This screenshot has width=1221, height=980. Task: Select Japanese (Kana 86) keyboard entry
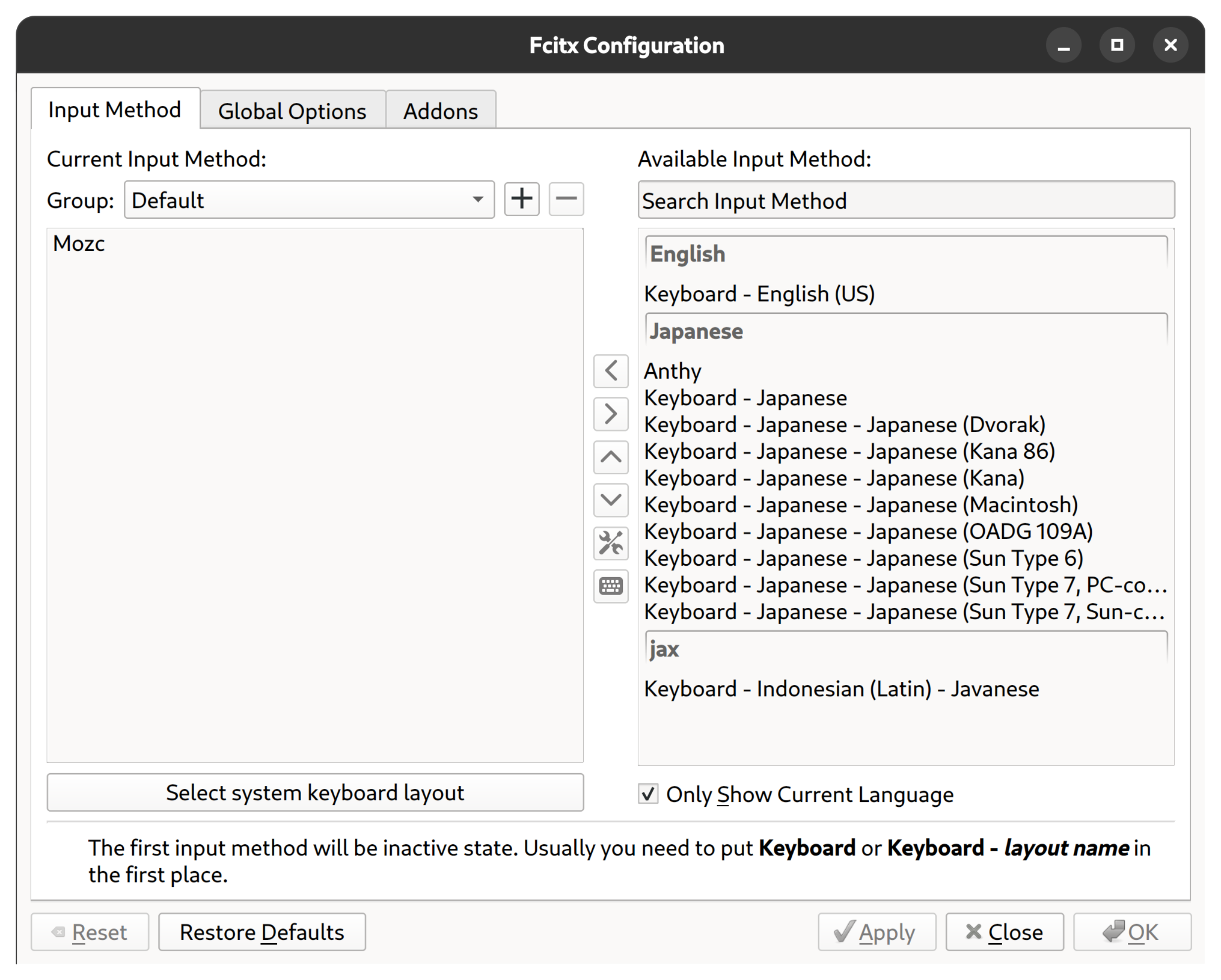(906, 451)
